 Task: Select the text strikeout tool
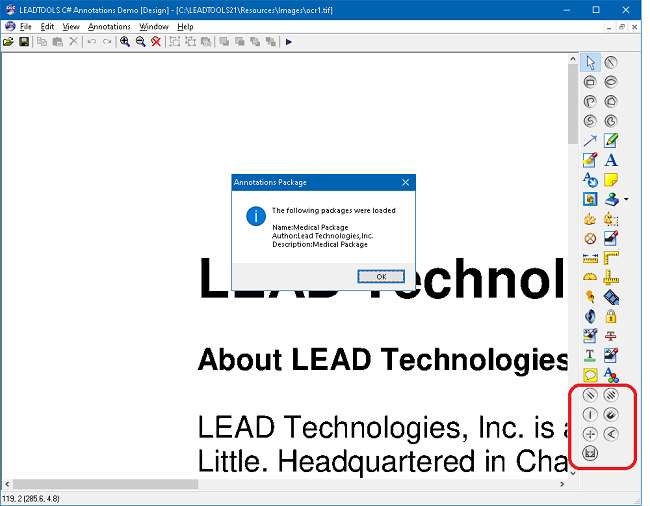pos(611,336)
